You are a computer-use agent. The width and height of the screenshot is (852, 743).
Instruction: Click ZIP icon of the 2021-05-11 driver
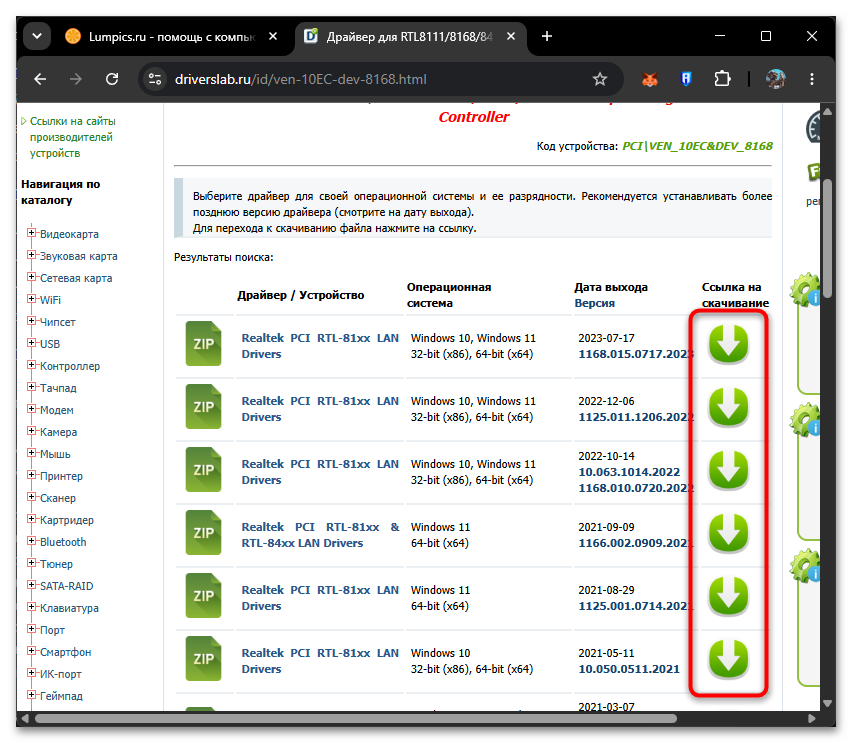point(203,659)
